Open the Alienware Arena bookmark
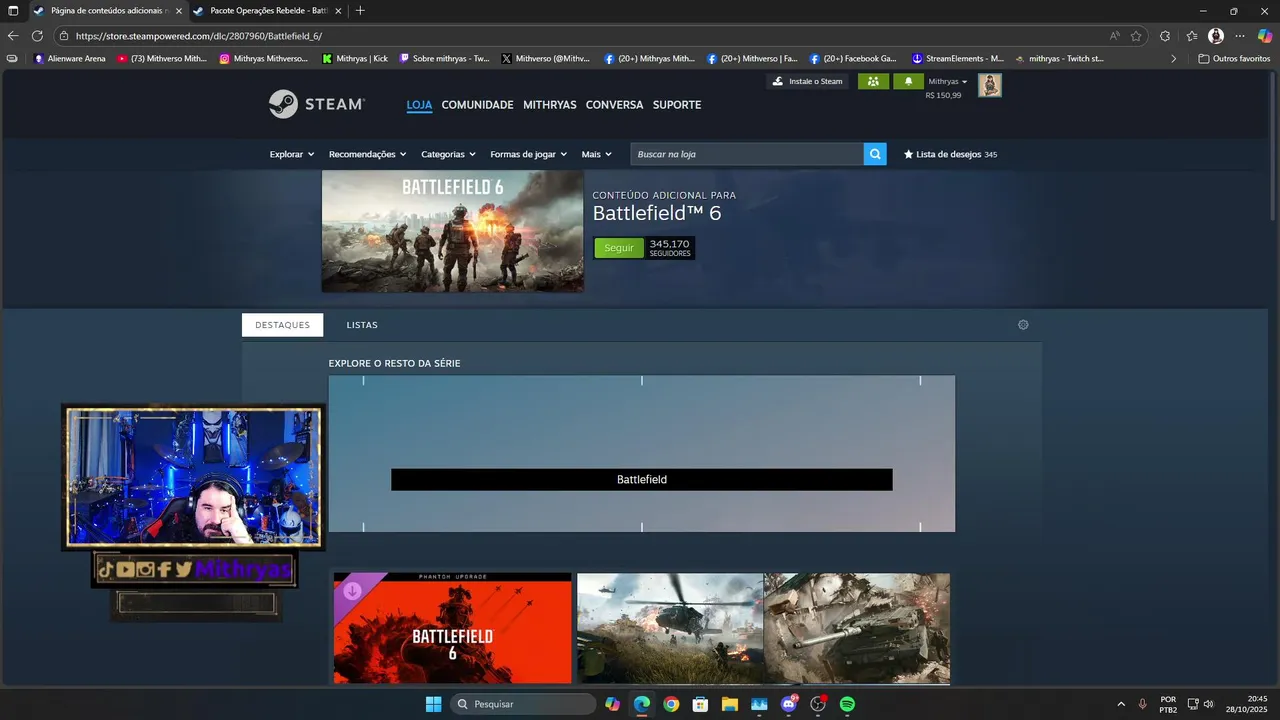This screenshot has width=1280, height=720. (x=70, y=58)
